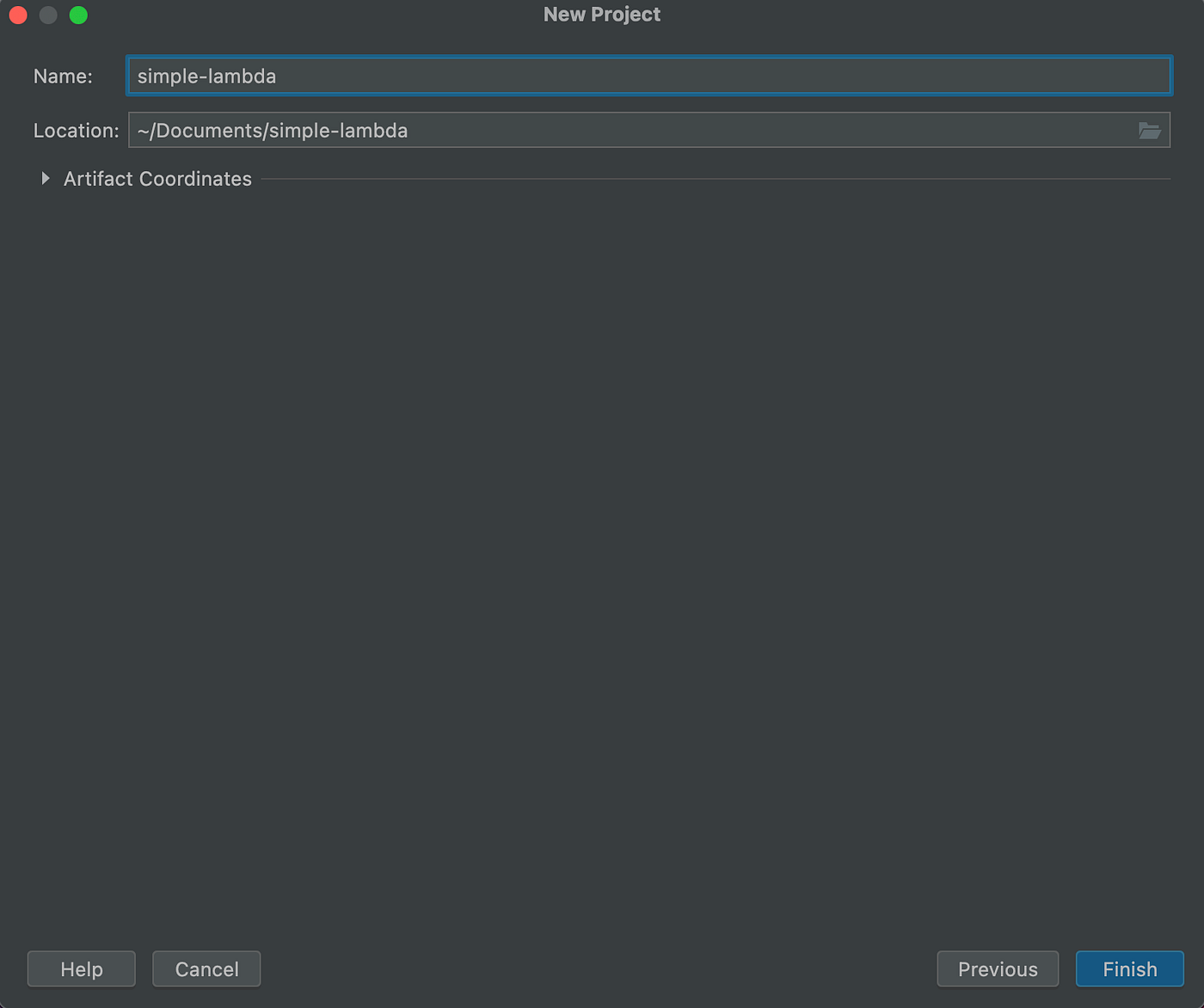Click the ~/Documents/simple-lambda path text
Viewport: 1204px width, 1008px height.
click(x=272, y=130)
